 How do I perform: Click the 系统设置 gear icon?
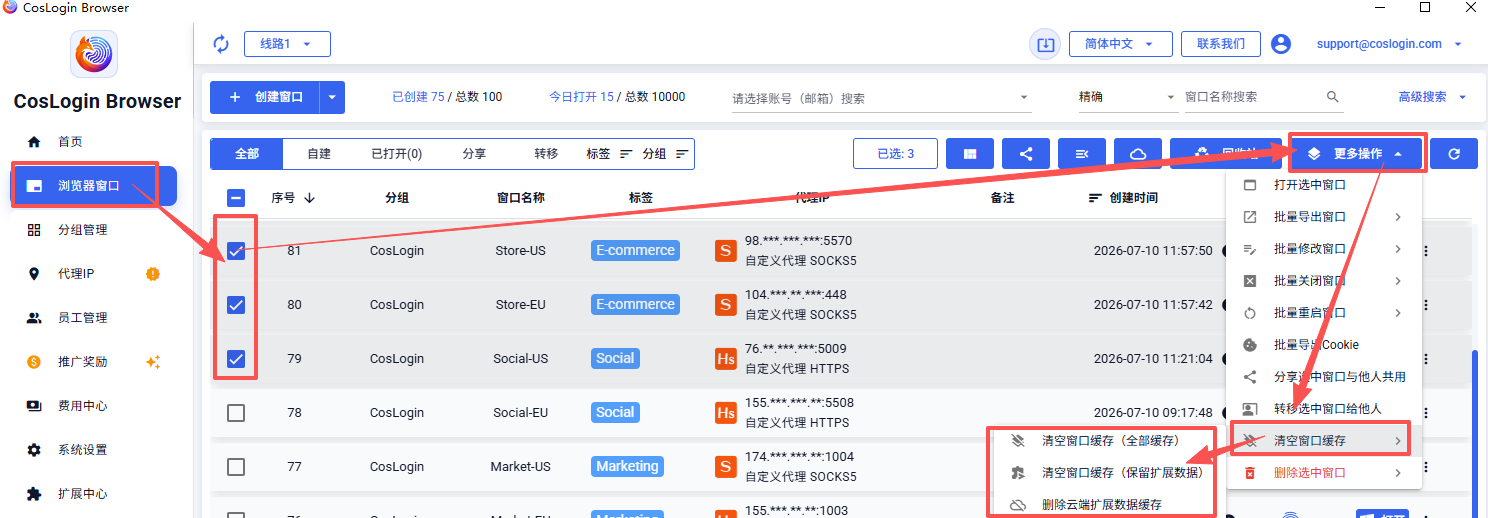tap(34, 450)
